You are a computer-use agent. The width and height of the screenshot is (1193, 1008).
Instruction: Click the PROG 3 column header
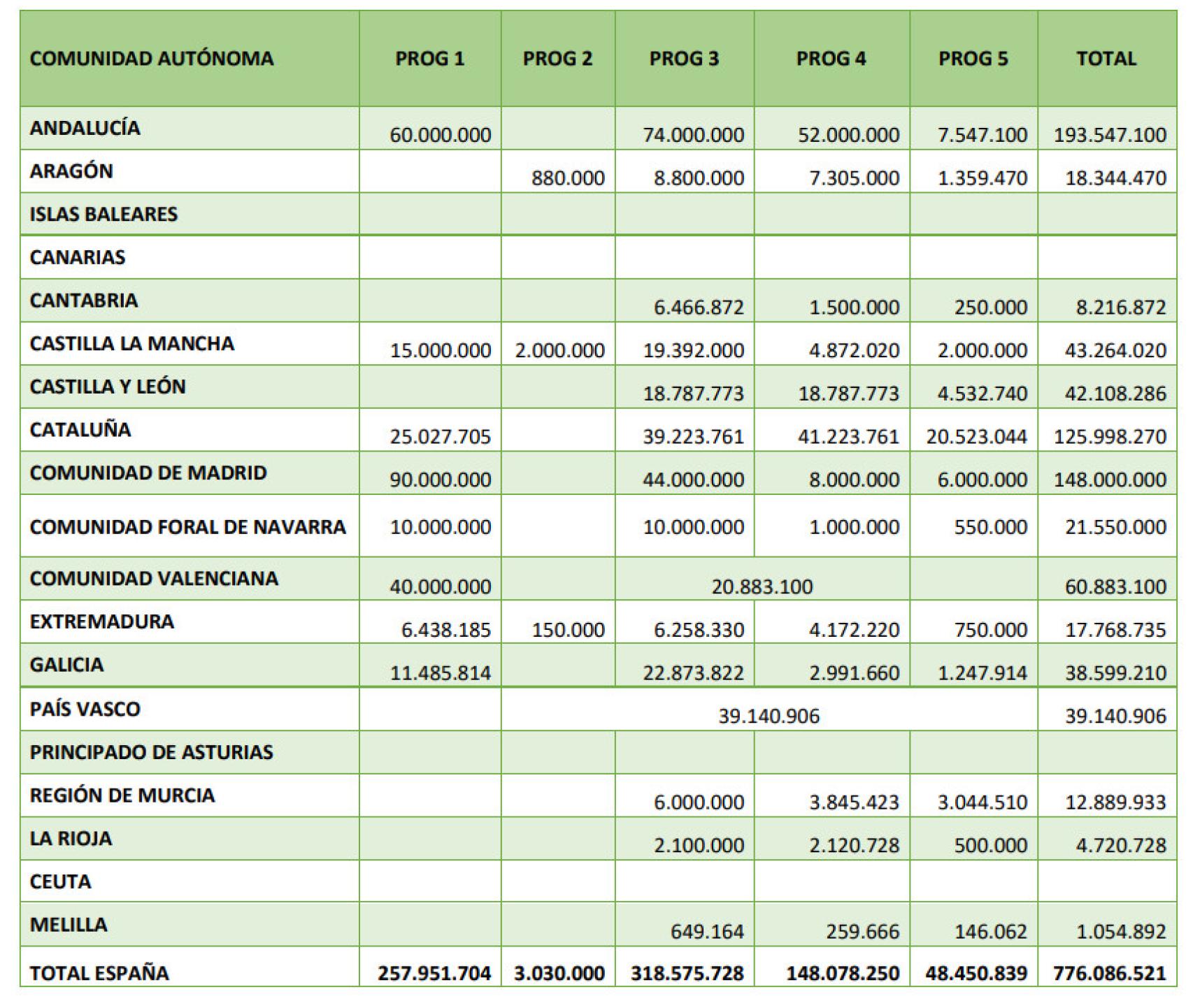click(684, 59)
